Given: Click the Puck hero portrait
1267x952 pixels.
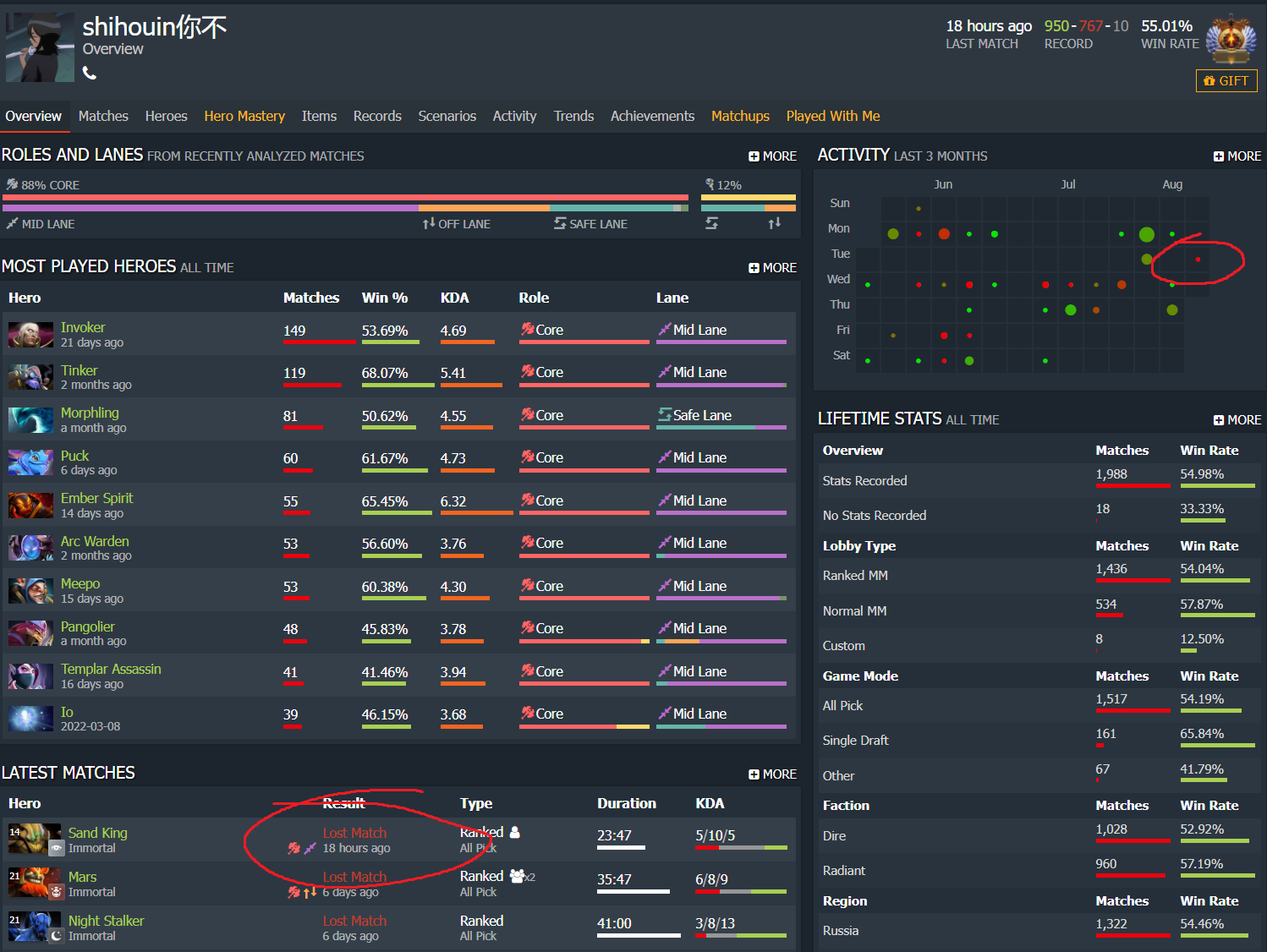Looking at the screenshot, I should (31, 462).
